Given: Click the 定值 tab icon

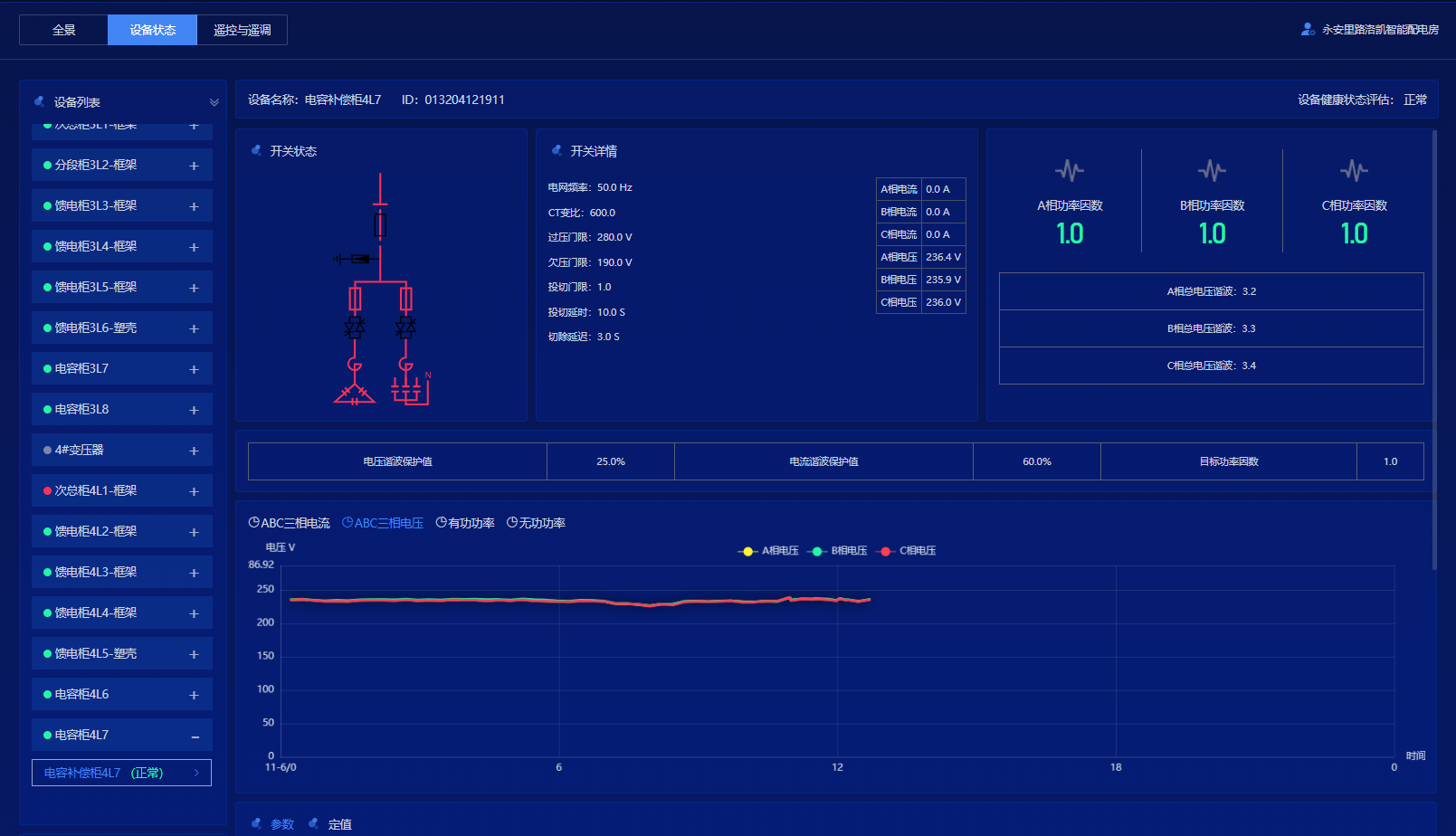Looking at the screenshot, I should [314, 823].
